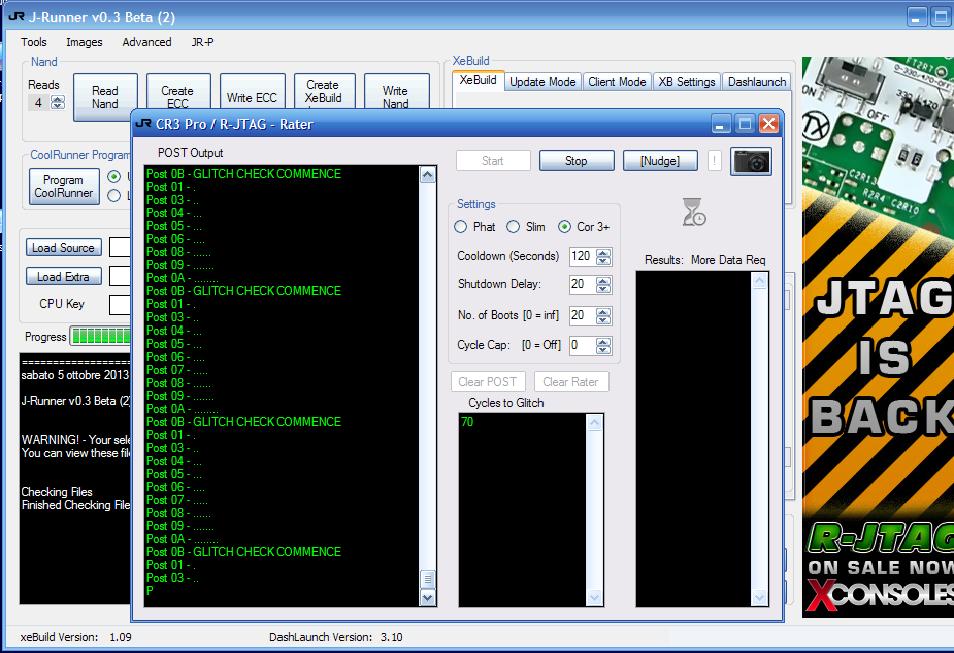Viewport: 954px width, 653px height.
Task: Click the Write Nand button
Action: click(x=396, y=93)
